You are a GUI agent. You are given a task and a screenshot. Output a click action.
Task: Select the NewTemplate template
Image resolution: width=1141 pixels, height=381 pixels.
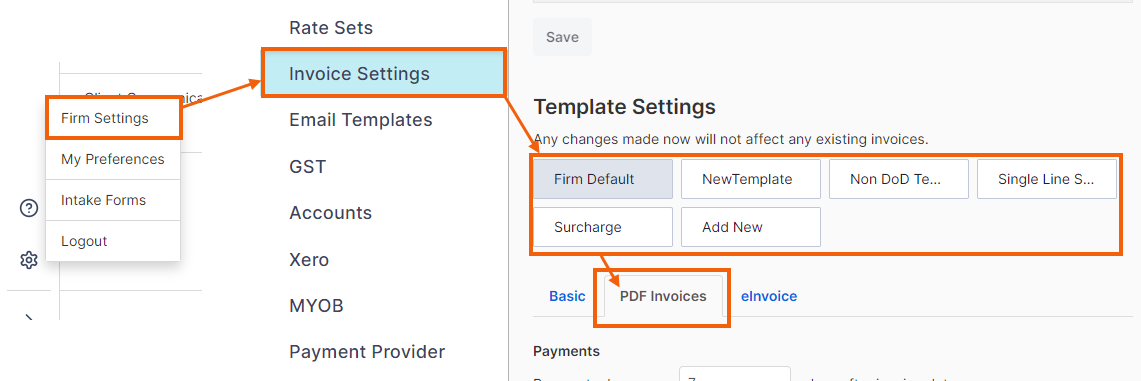tap(751, 179)
